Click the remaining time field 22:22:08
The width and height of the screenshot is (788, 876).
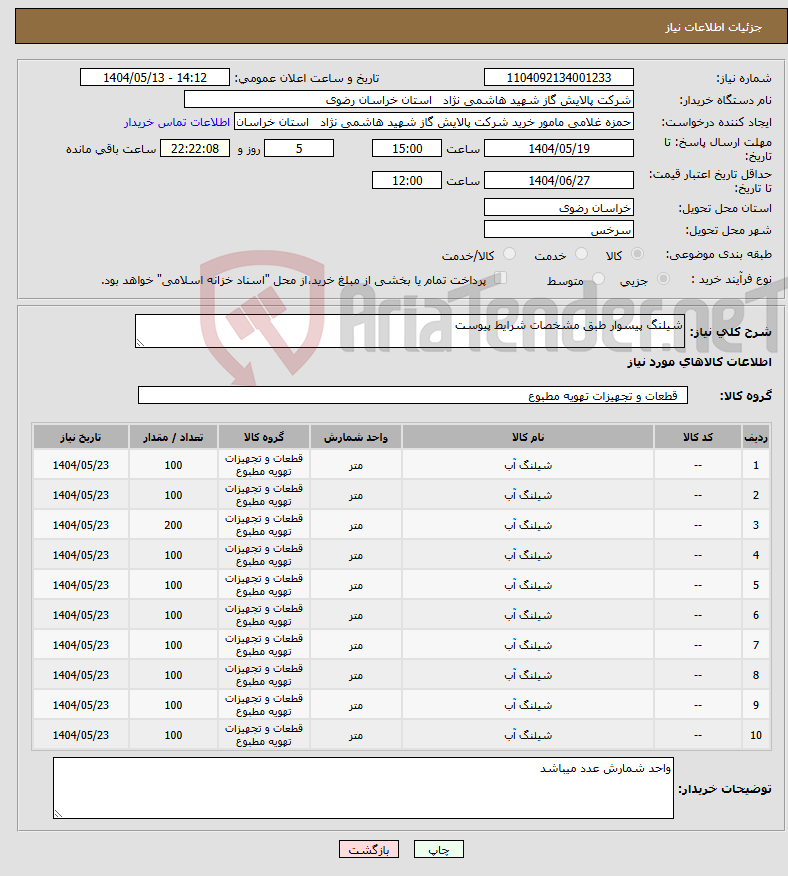195,149
